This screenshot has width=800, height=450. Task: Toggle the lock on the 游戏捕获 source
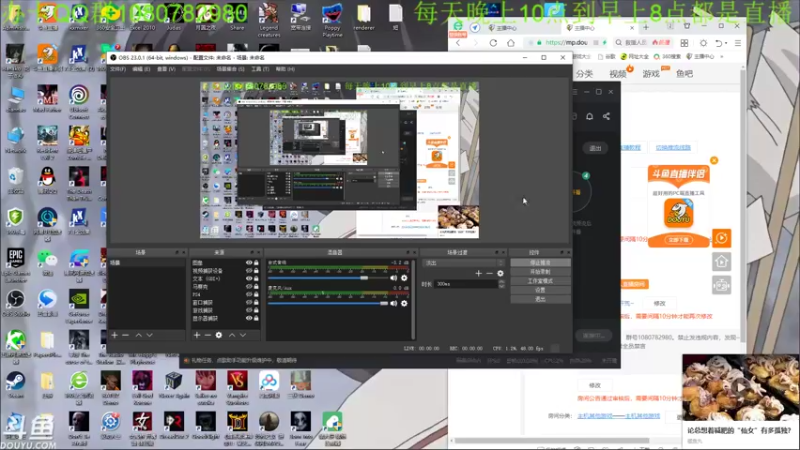[x=256, y=310]
